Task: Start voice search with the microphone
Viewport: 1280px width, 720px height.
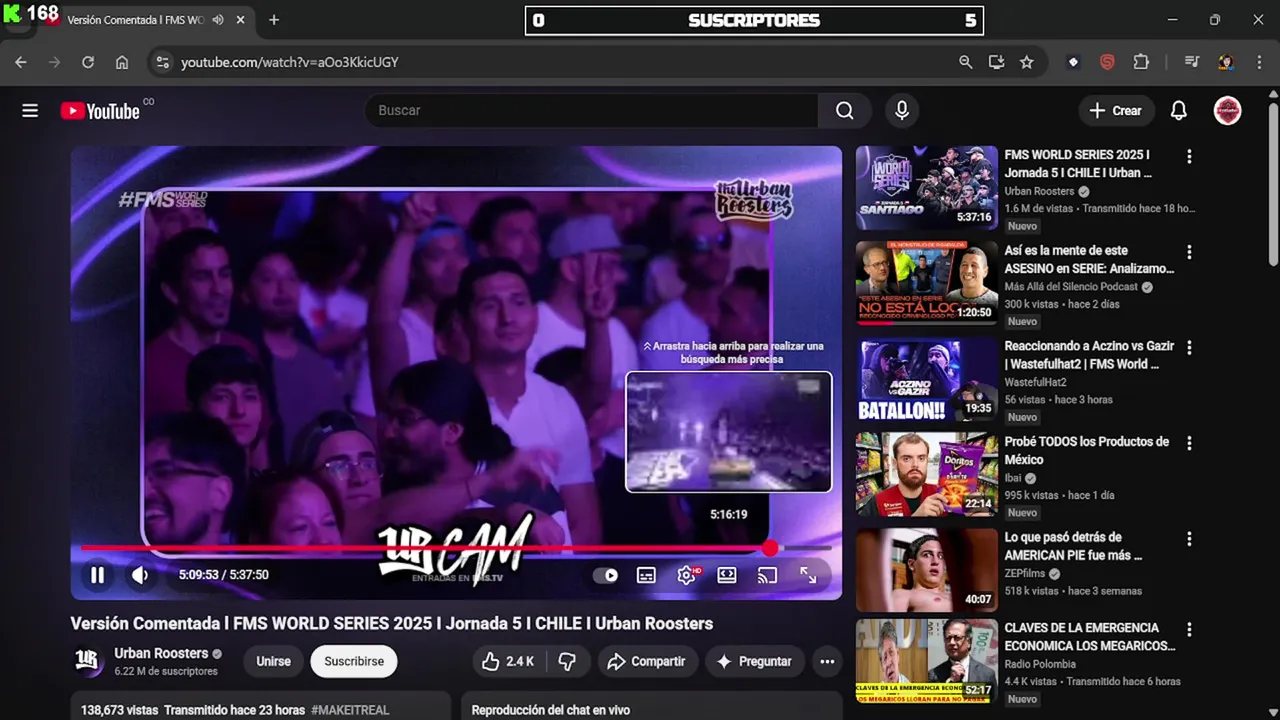Action: click(x=902, y=111)
